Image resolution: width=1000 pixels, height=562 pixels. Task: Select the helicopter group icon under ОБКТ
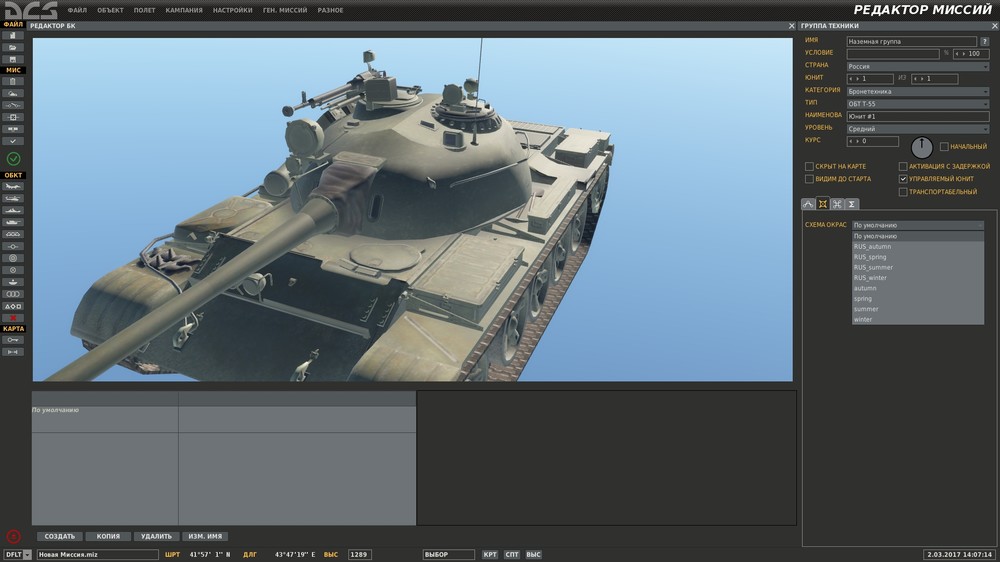click(13, 198)
